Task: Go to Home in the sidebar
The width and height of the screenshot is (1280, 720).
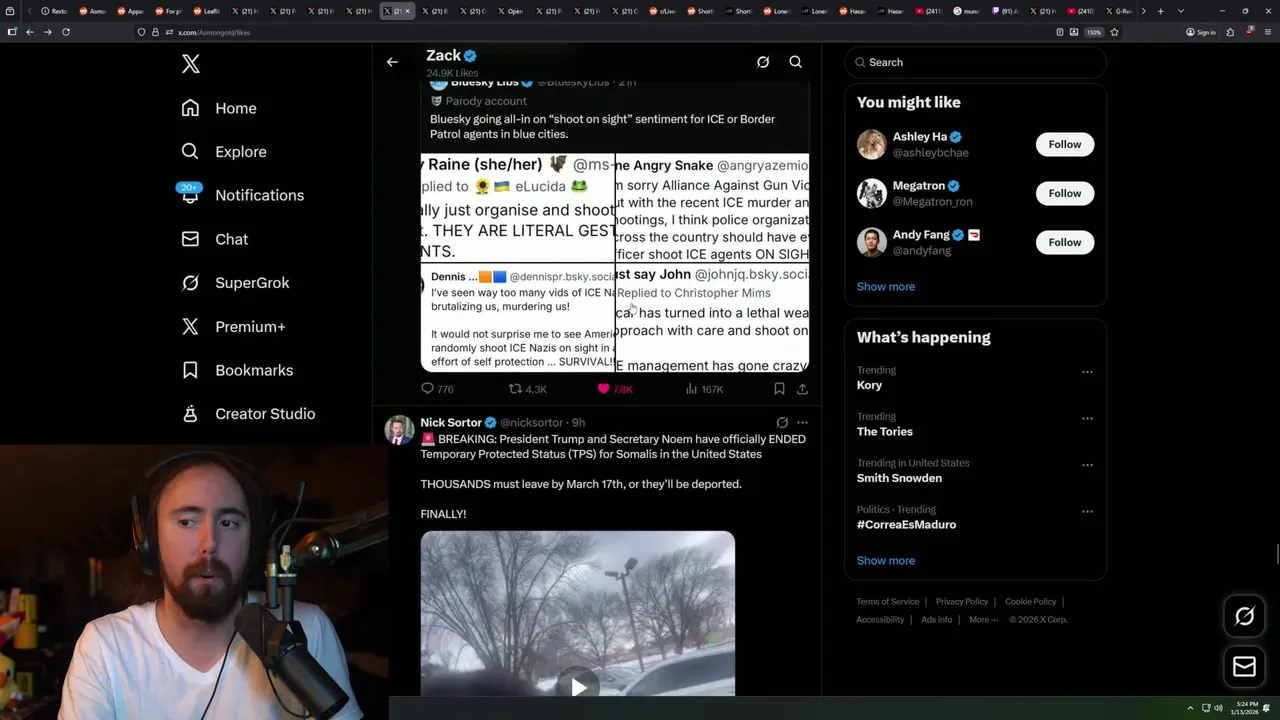Action: [219, 108]
